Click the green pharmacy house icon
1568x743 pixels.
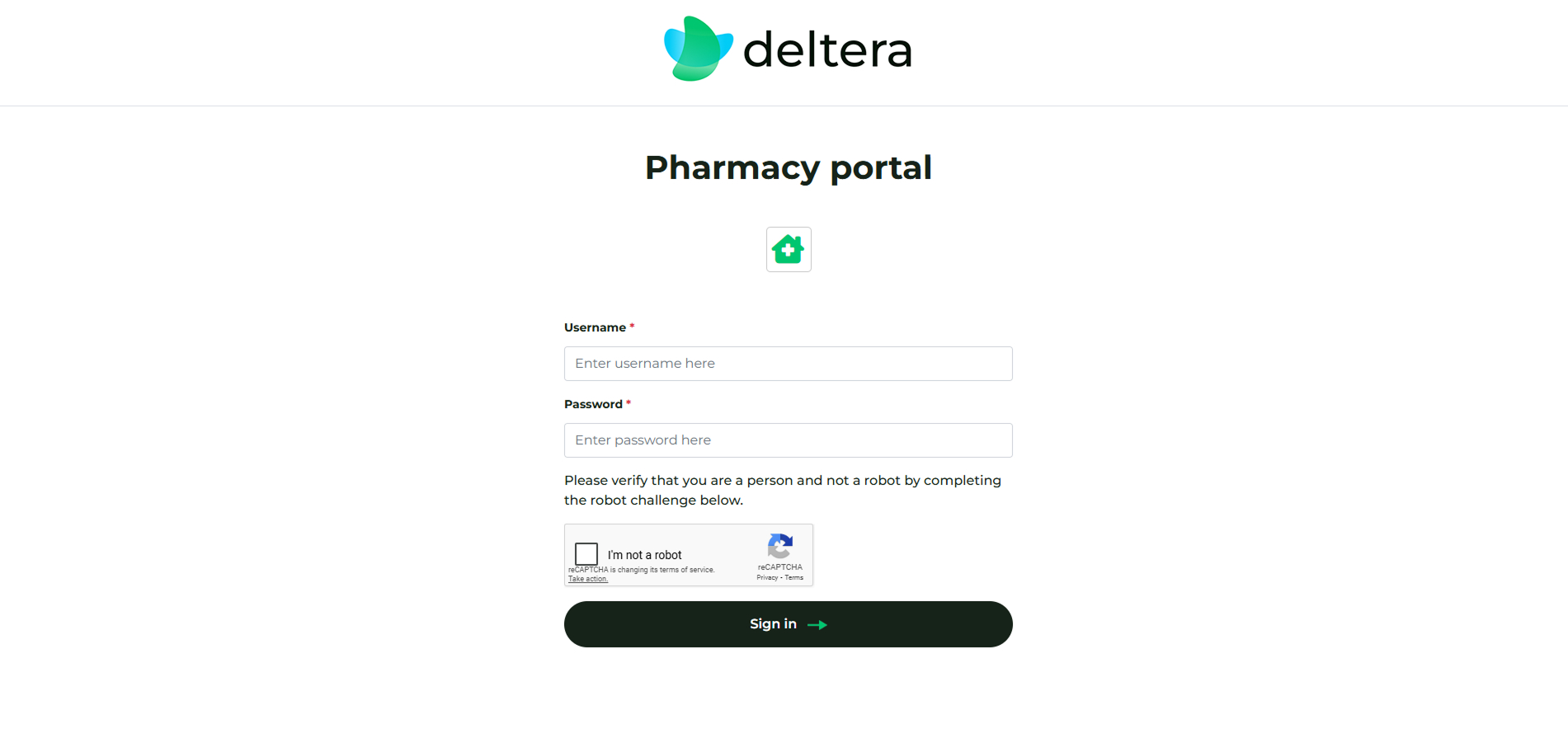(789, 249)
